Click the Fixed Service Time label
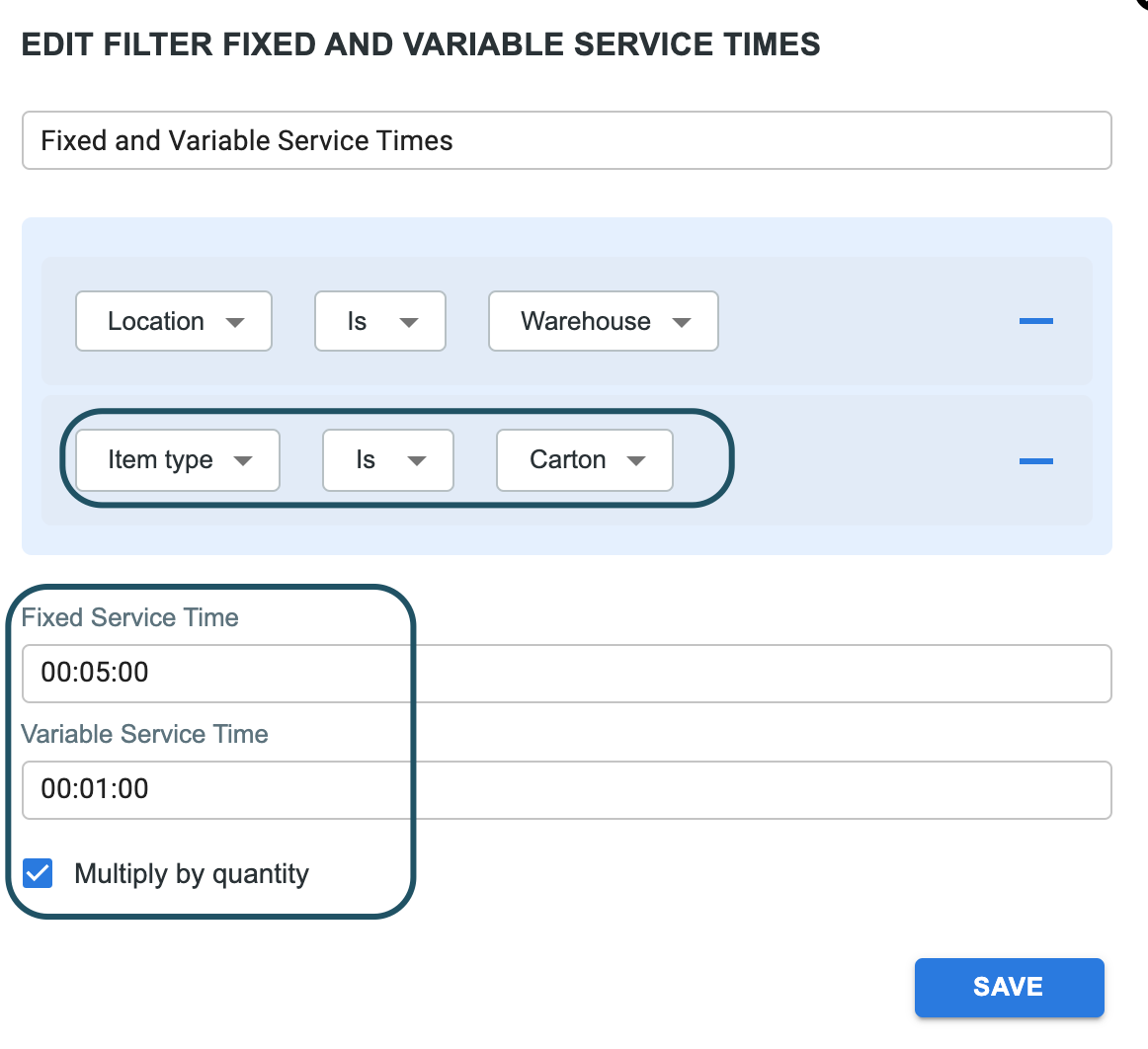This screenshot has height=1049, width=1148. point(129,617)
